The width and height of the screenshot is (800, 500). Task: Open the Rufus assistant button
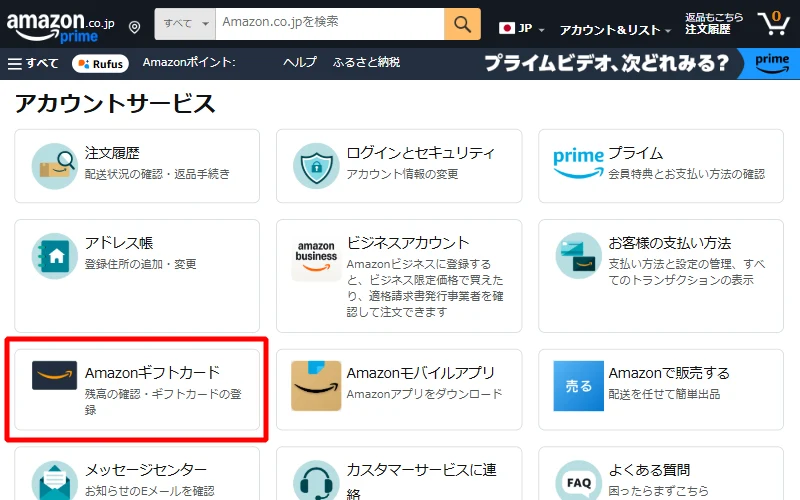coord(101,64)
